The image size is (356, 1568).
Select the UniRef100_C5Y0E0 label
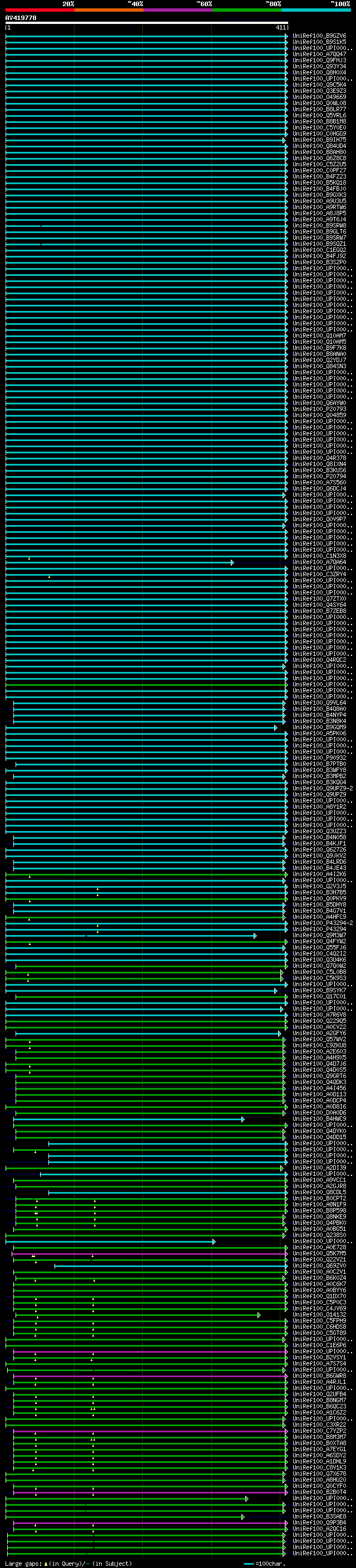click(x=319, y=128)
